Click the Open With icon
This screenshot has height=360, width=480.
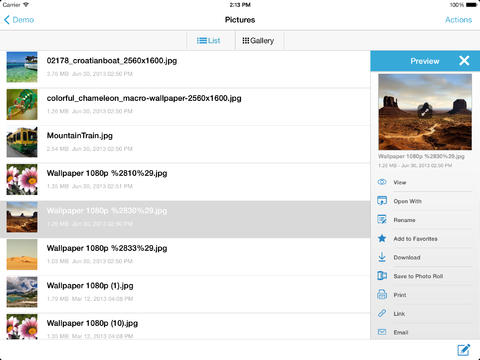(382, 201)
